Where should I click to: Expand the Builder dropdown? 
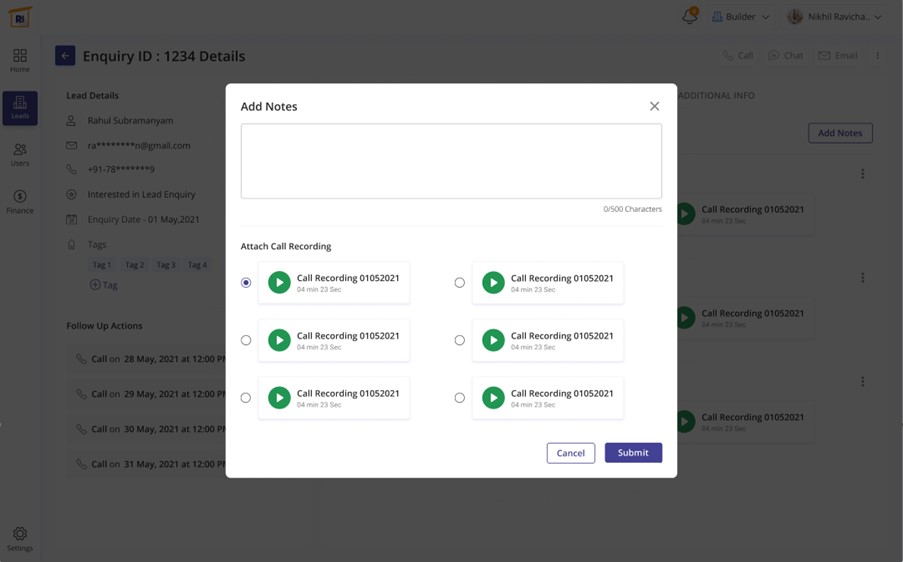click(741, 17)
